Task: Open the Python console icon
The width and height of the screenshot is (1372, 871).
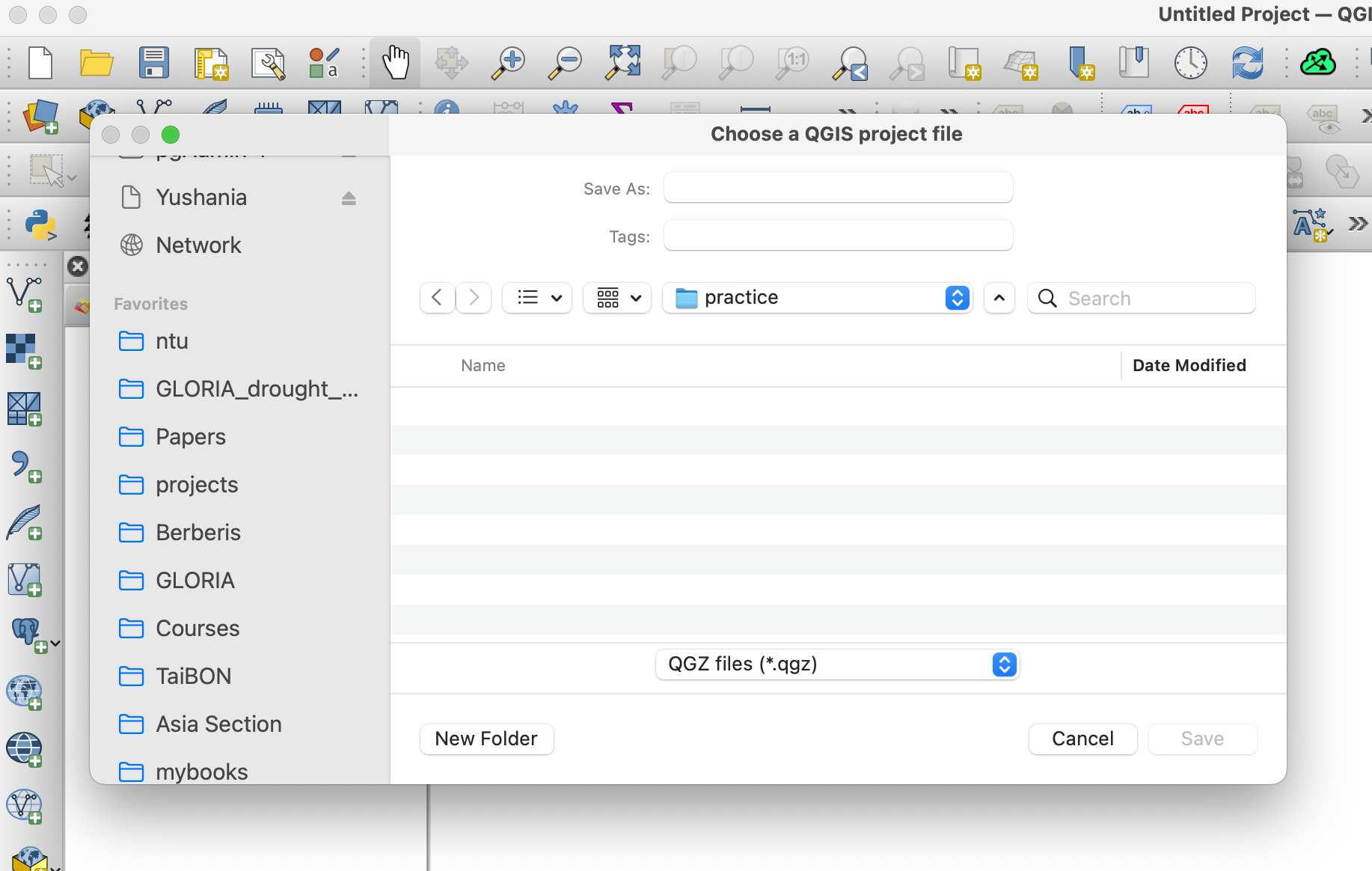Action: 40,224
